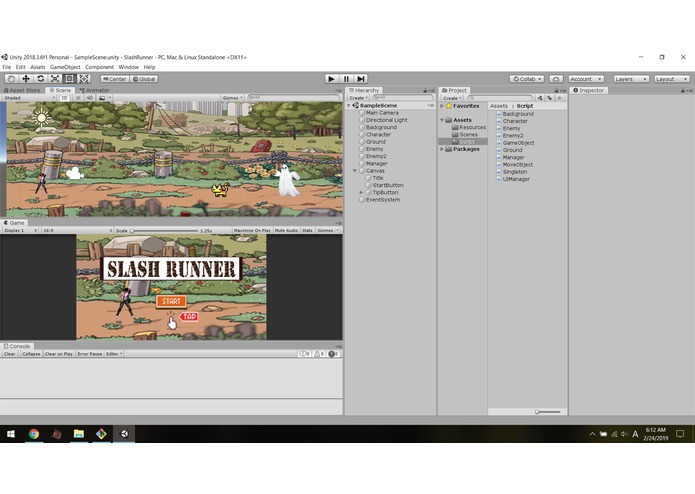Toggle the Inspector panel lock icon
The image size is (695, 494).
tap(683, 90)
